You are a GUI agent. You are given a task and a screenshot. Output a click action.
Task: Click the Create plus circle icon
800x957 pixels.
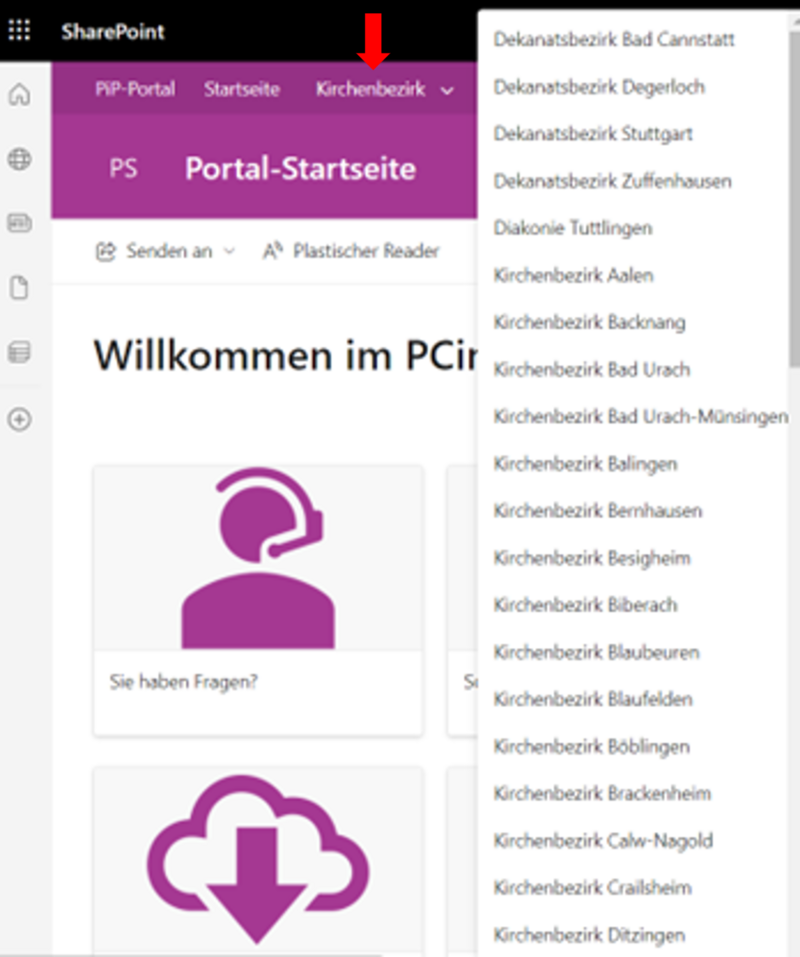[x=20, y=419]
